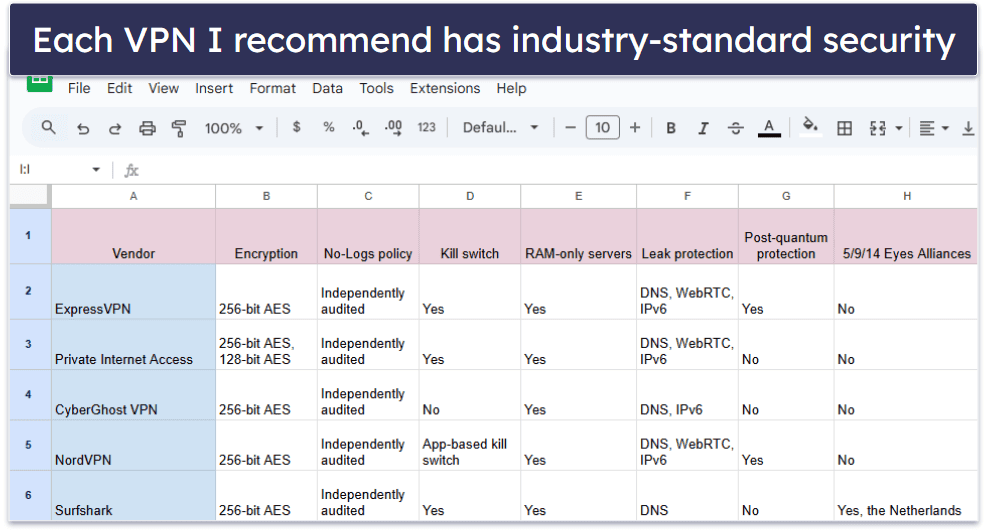Select the Kill switch header cell
Viewport: 986px width, 530px height.
[x=470, y=236]
